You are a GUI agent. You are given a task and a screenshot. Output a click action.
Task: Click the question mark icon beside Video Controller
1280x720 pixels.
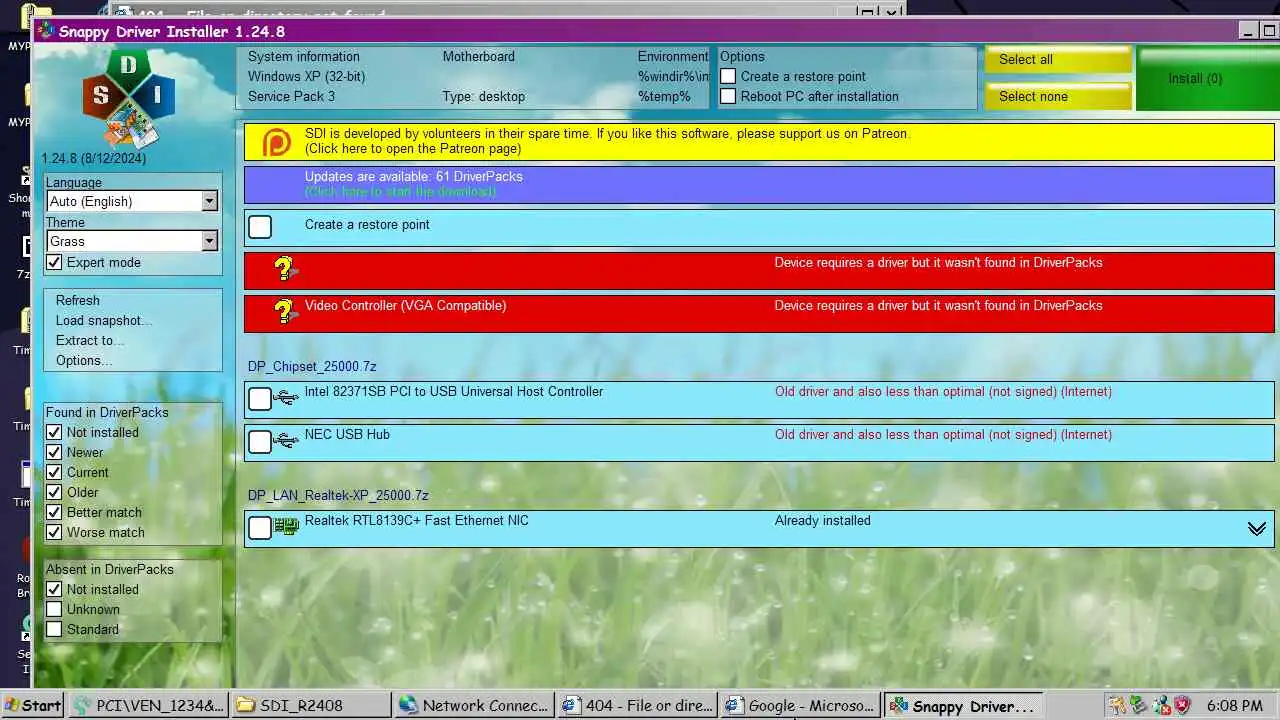pos(285,311)
